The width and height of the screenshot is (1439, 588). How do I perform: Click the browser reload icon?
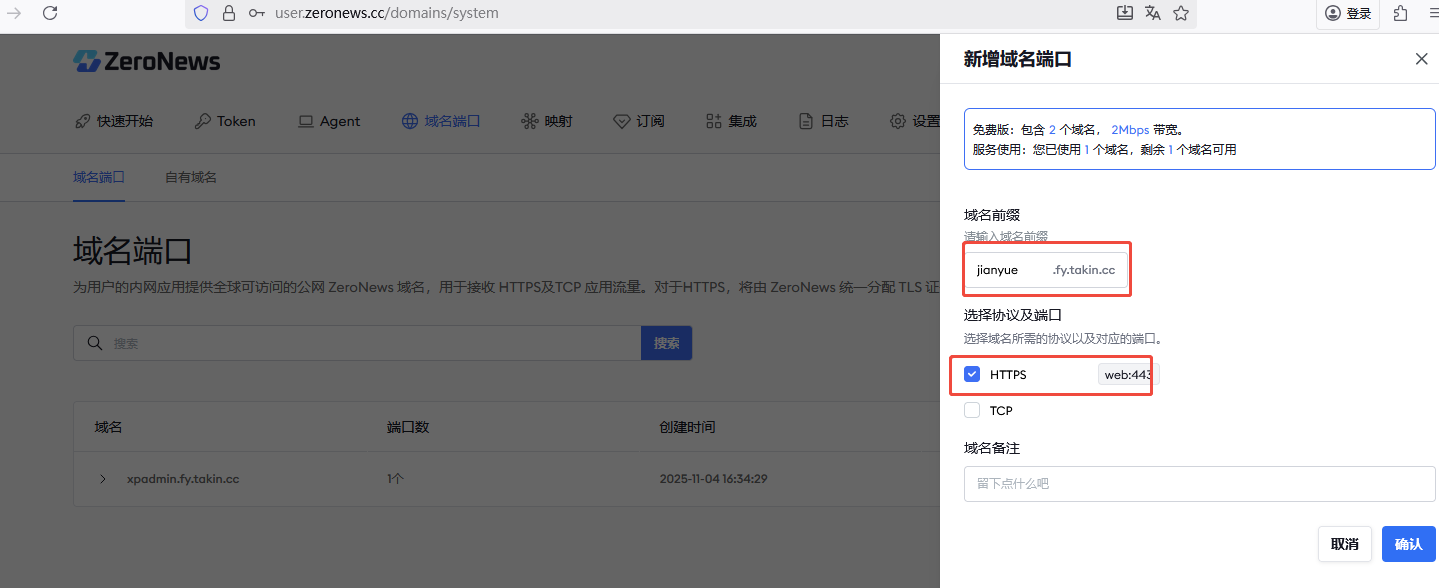[50, 13]
